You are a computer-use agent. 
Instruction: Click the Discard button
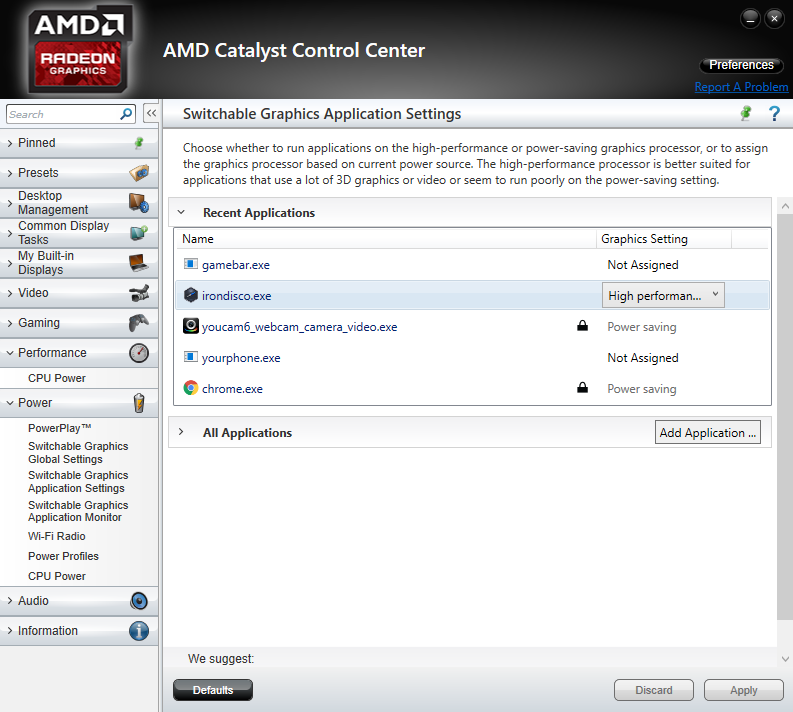654,690
